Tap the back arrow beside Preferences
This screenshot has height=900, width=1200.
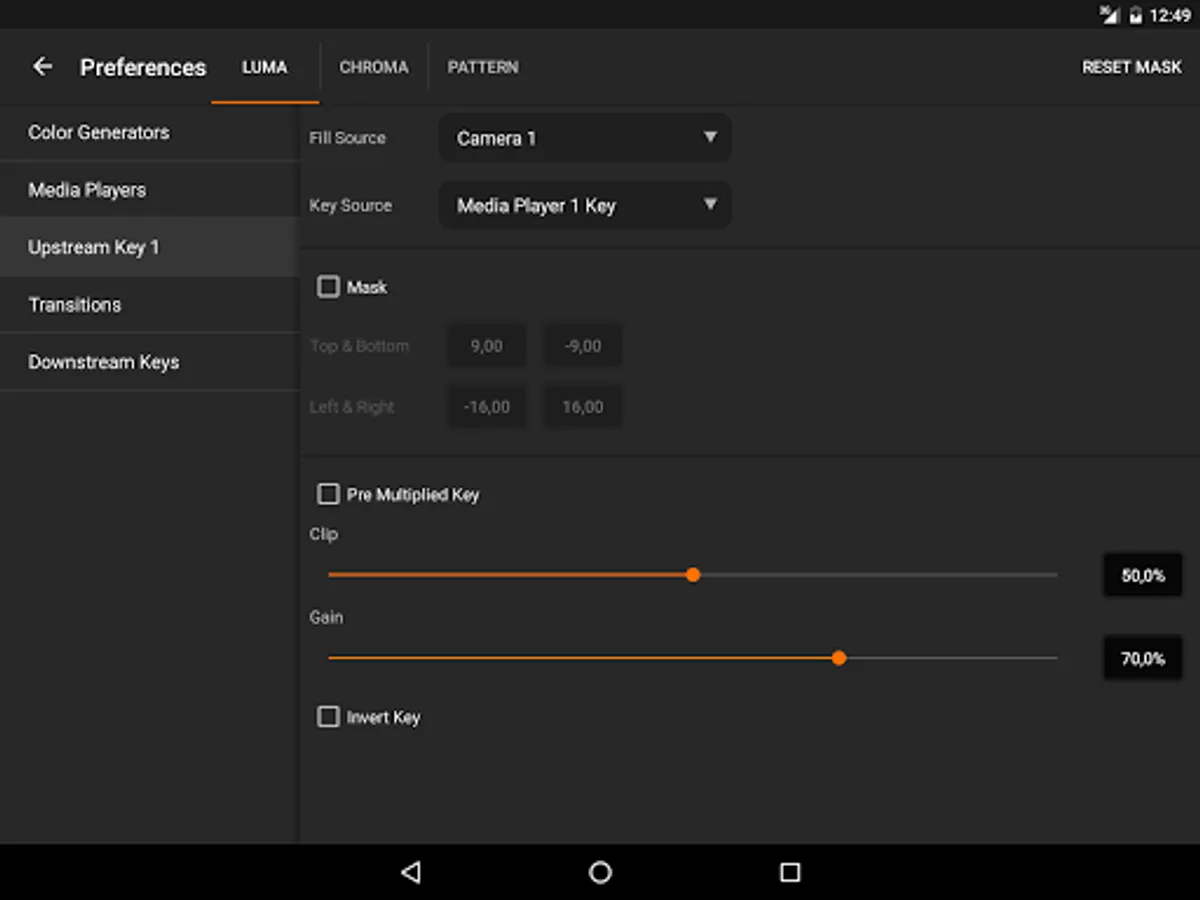coord(42,67)
